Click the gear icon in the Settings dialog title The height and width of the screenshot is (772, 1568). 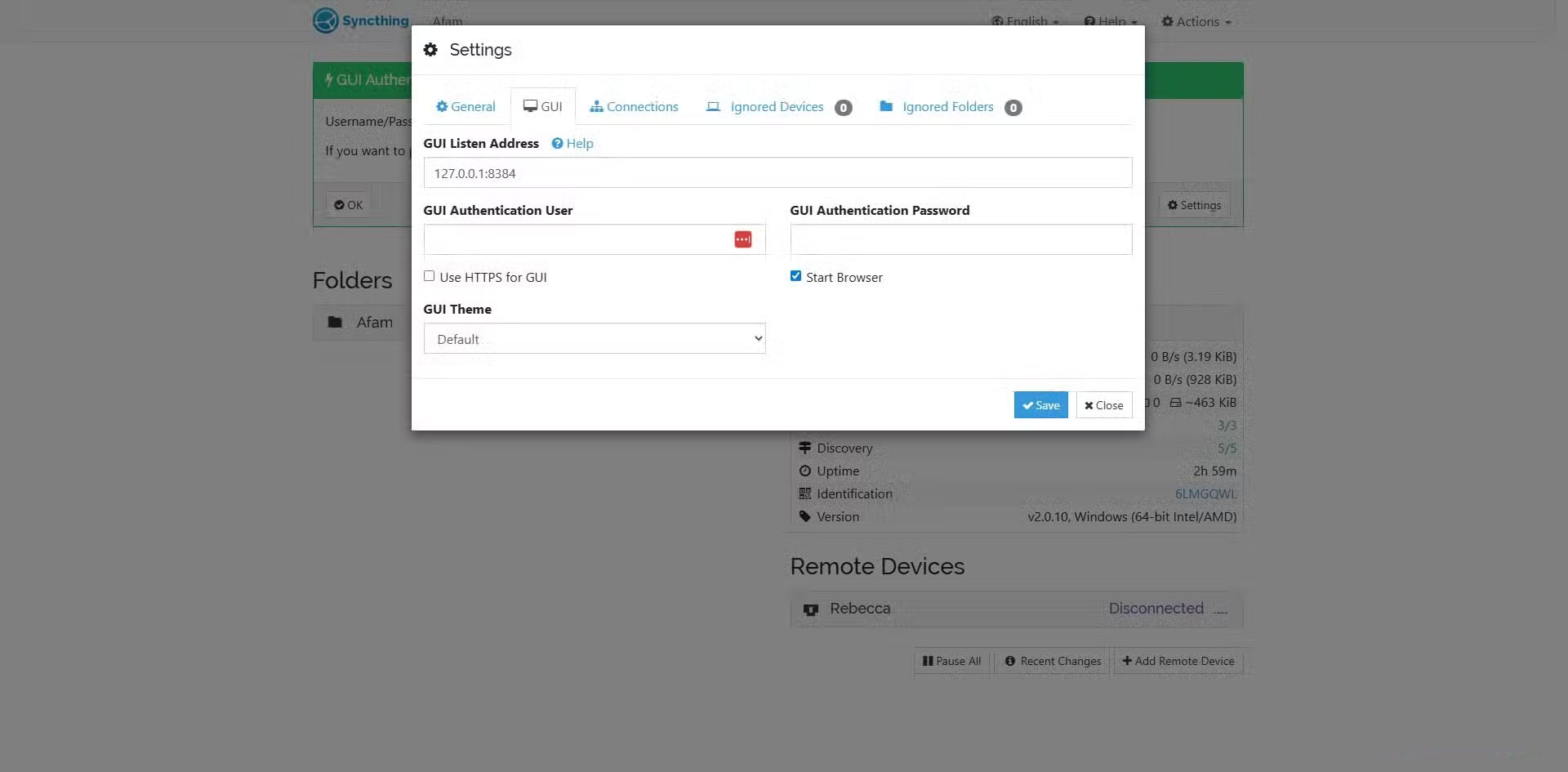pyautogui.click(x=431, y=49)
